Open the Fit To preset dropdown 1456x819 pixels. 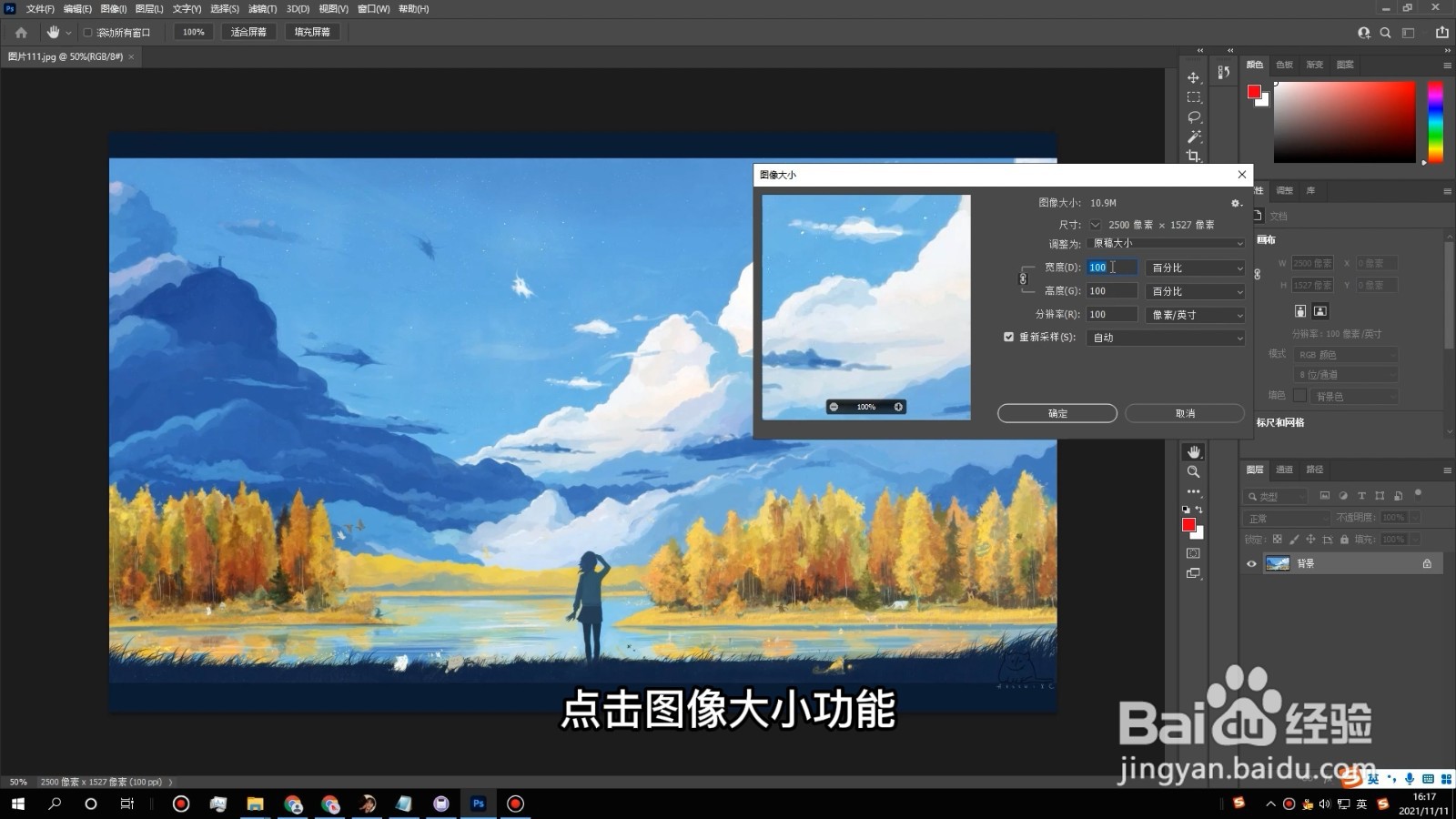(x=1166, y=243)
